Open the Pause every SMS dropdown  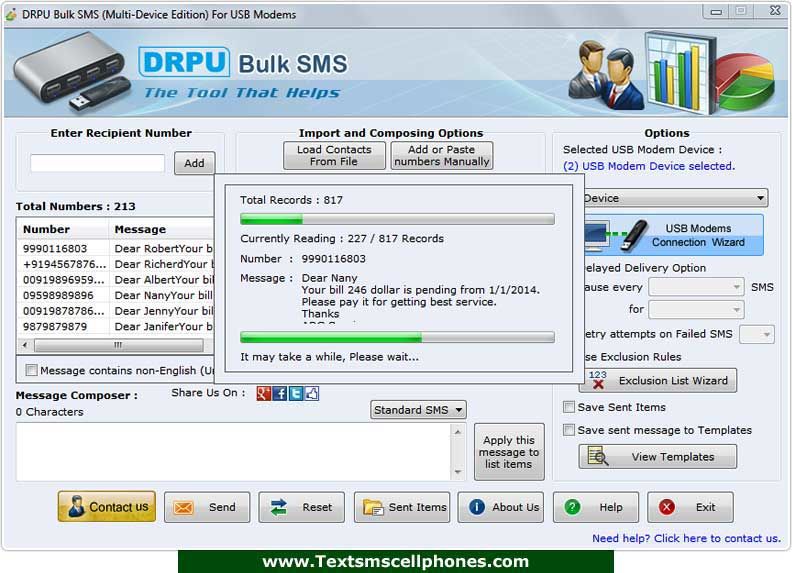[x=696, y=287]
